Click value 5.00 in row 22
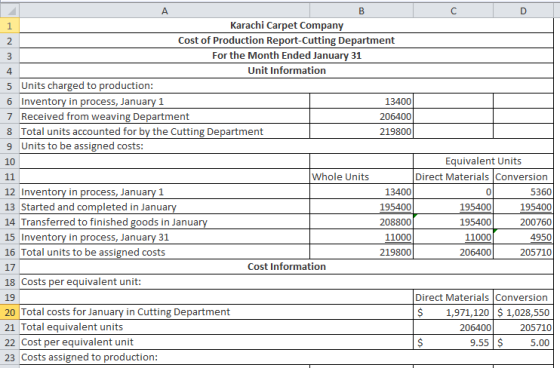 [523, 342]
